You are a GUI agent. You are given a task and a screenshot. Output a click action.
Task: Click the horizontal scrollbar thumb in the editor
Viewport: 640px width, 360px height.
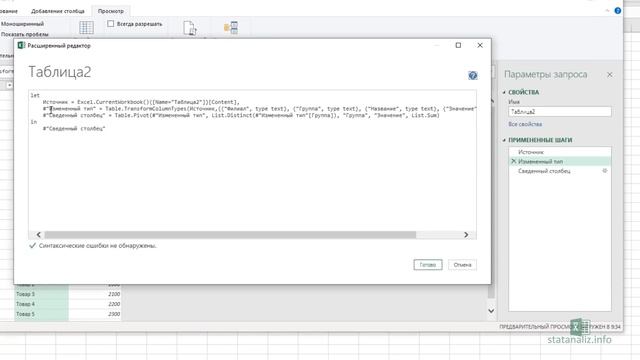(x=230, y=235)
